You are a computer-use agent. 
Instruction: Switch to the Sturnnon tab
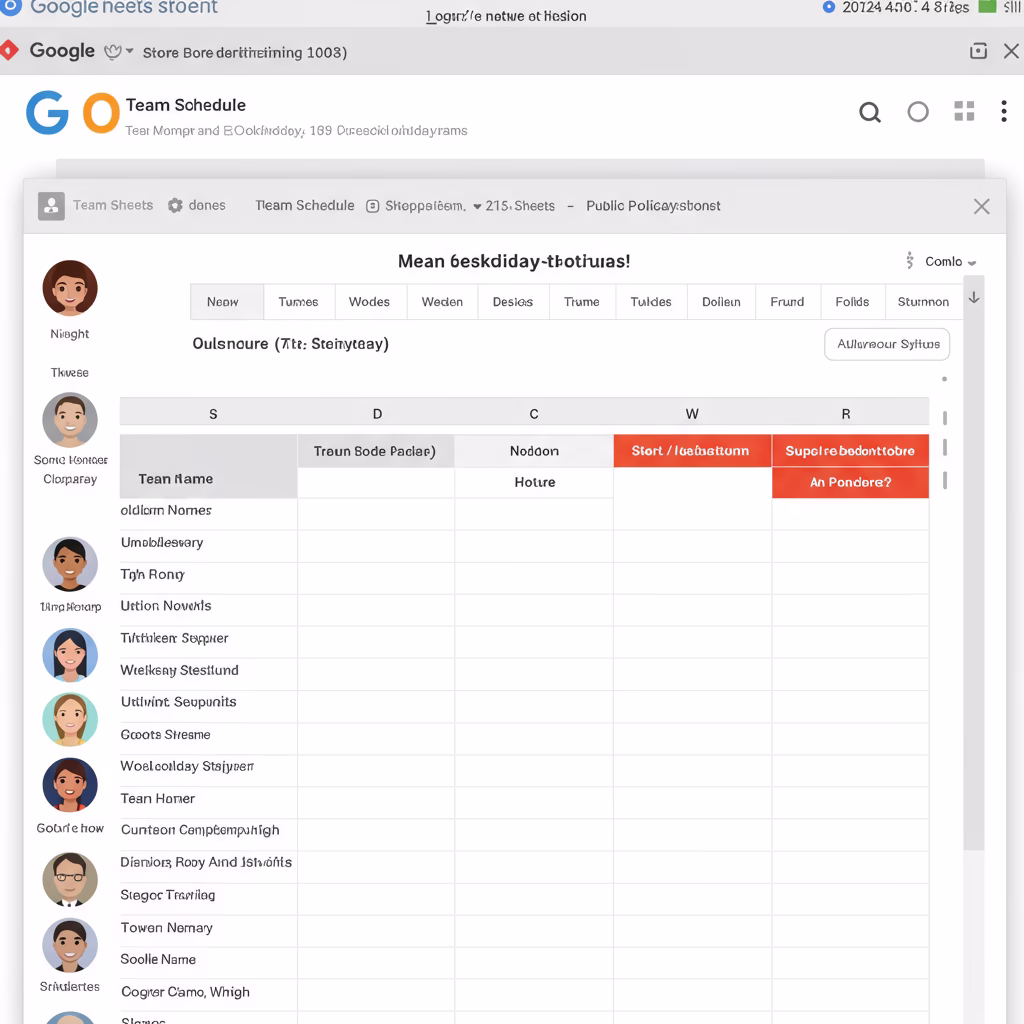[x=923, y=302]
